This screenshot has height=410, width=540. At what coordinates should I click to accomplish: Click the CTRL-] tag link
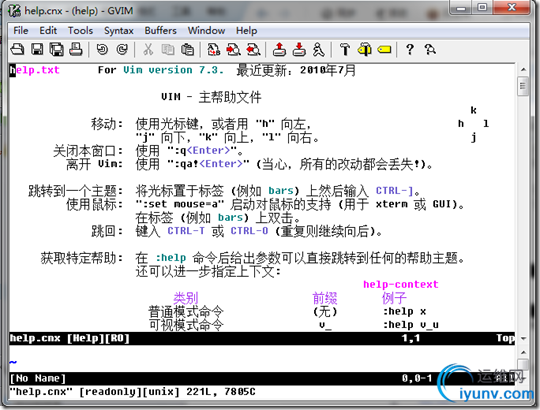coord(394,191)
